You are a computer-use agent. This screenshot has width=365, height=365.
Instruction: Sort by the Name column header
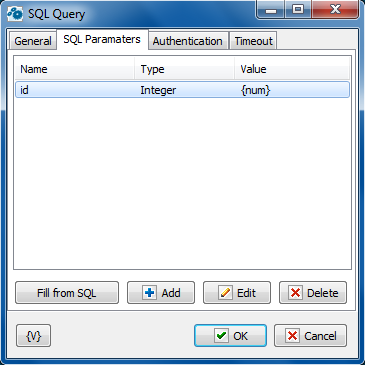click(x=74, y=69)
